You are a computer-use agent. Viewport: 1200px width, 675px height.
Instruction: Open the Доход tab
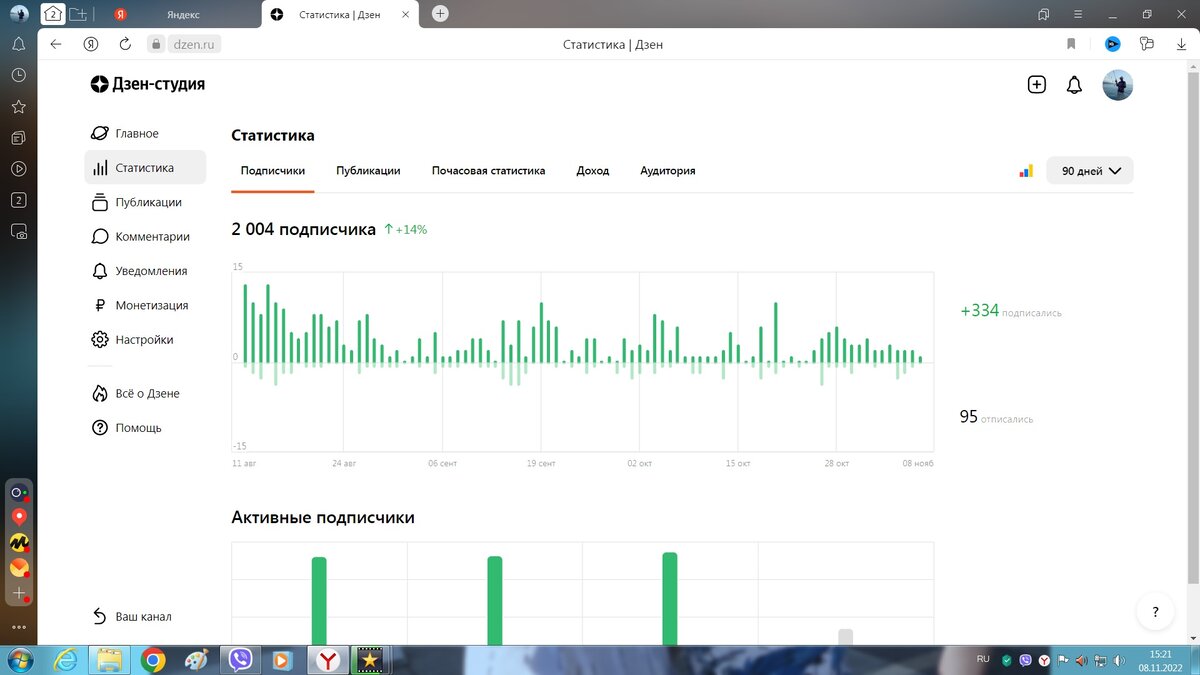point(593,171)
